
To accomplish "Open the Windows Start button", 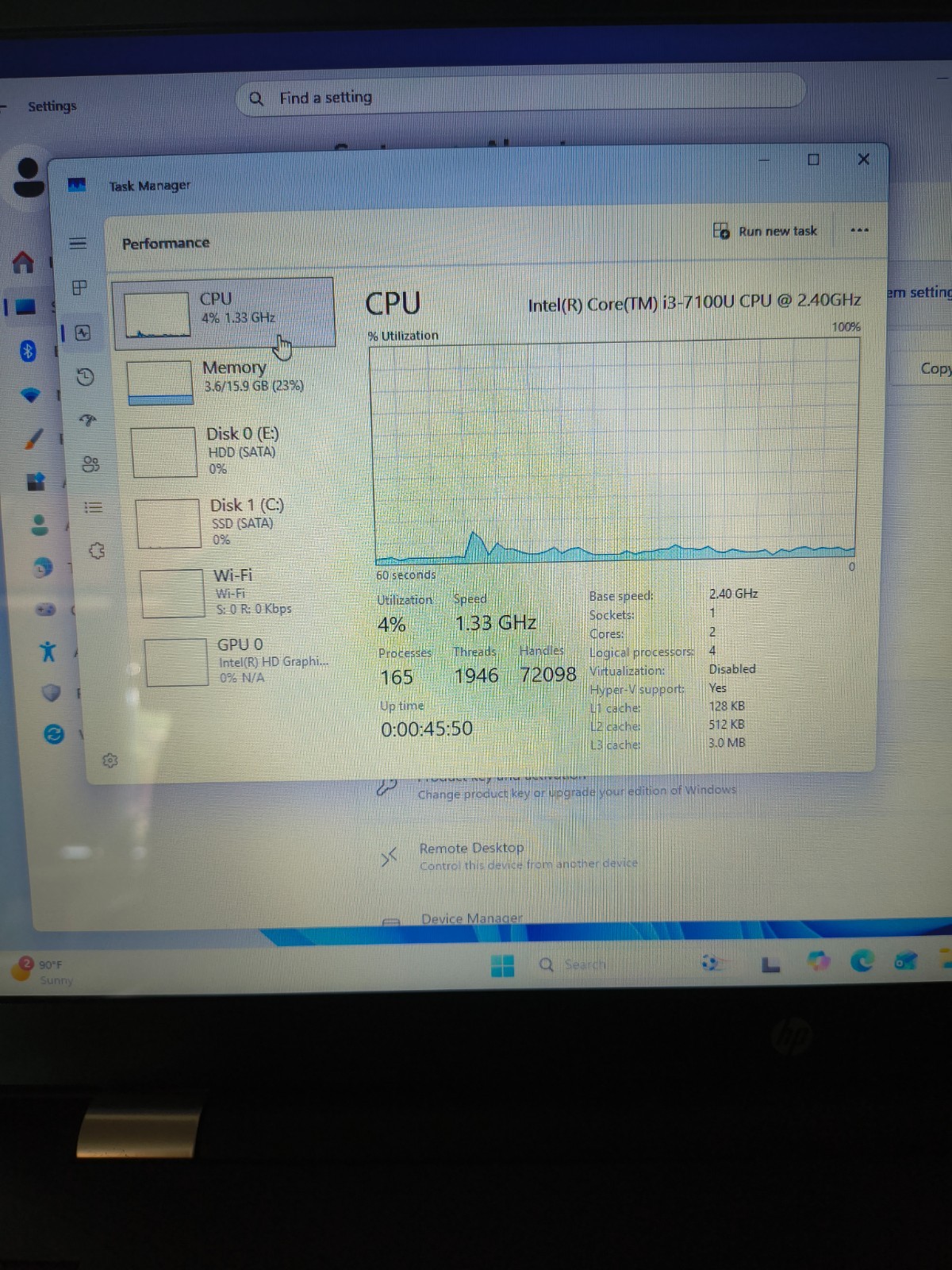I will 502,965.
